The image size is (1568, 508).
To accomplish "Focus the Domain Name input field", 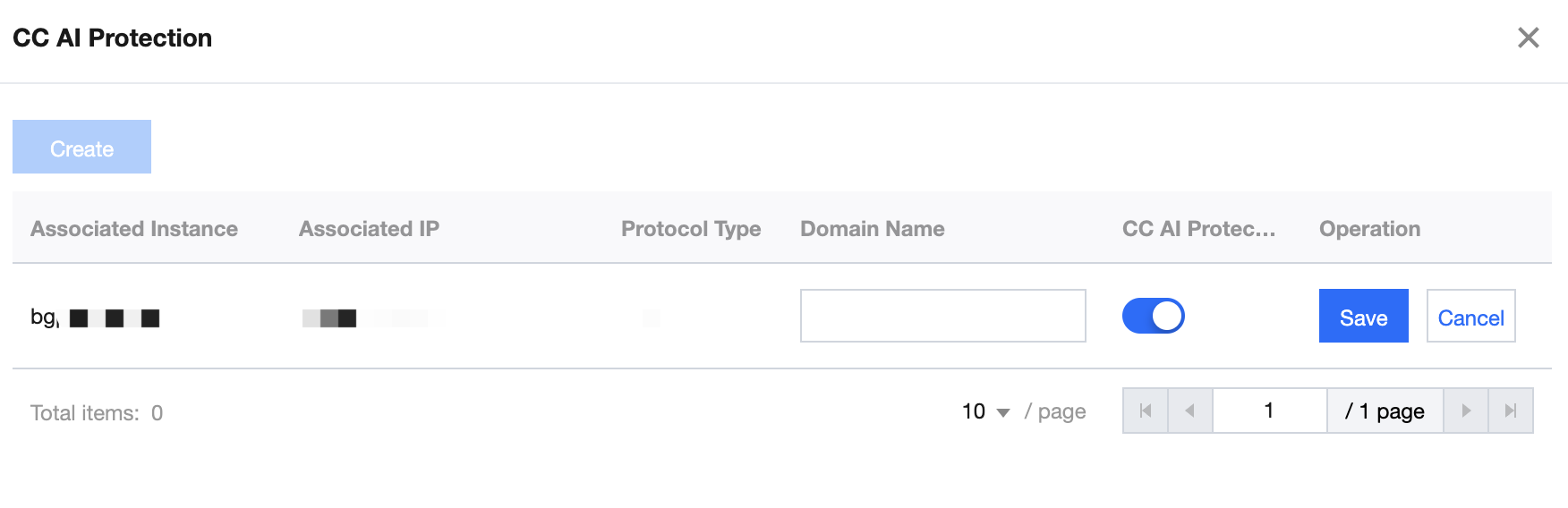I will [942, 316].
